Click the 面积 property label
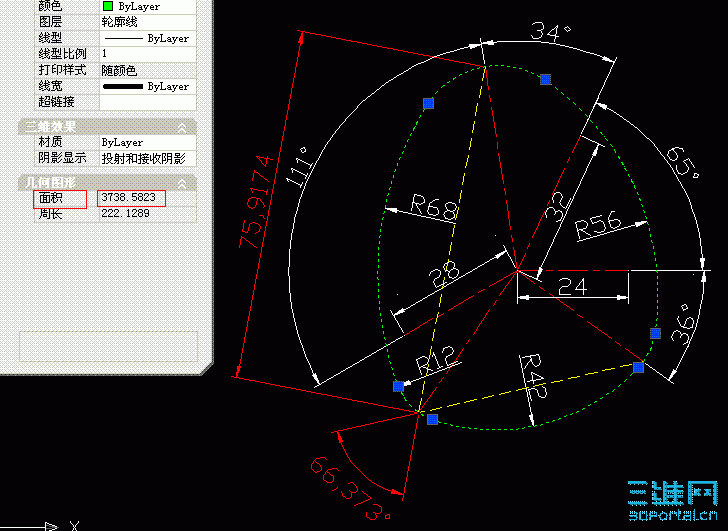728x531 pixels. pyautogui.click(x=50, y=198)
